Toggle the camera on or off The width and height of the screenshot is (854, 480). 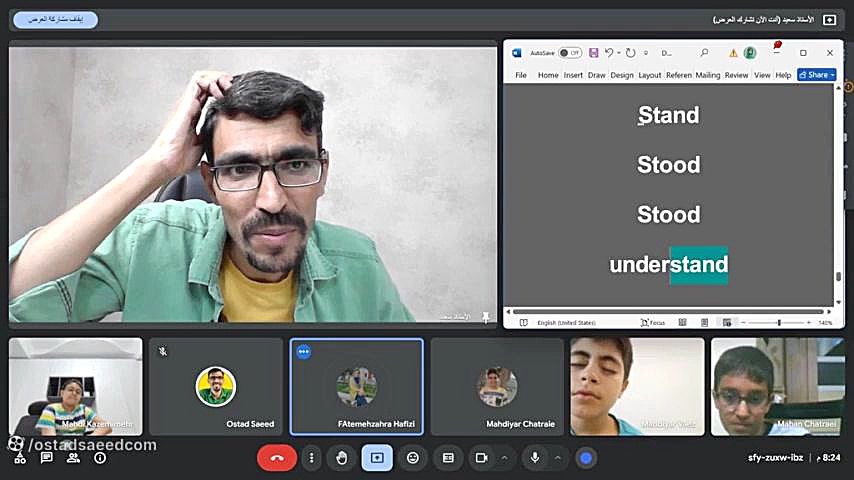[x=481, y=458]
